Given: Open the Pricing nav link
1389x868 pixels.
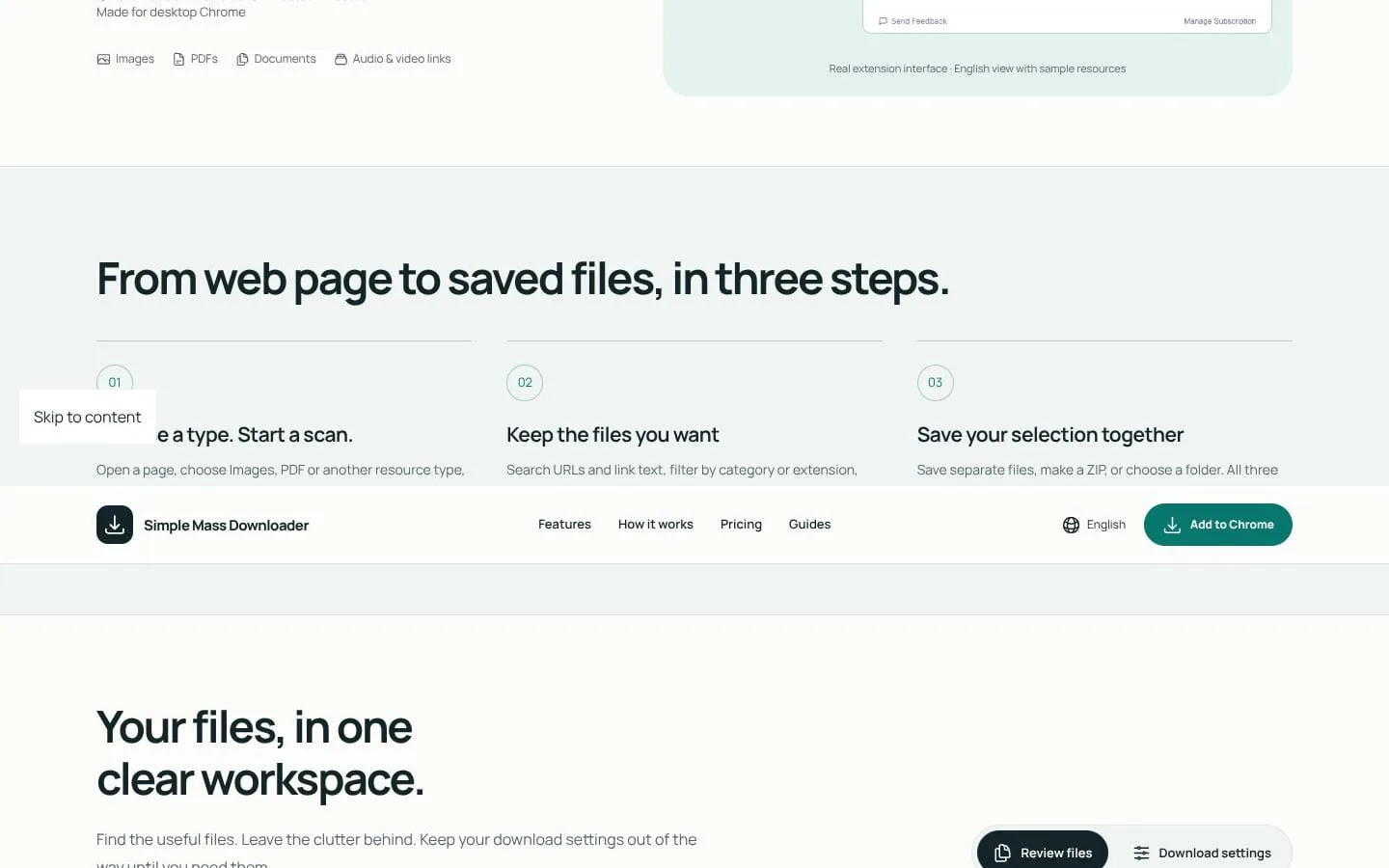Looking at the screenshot, I should tap(741, 525).
